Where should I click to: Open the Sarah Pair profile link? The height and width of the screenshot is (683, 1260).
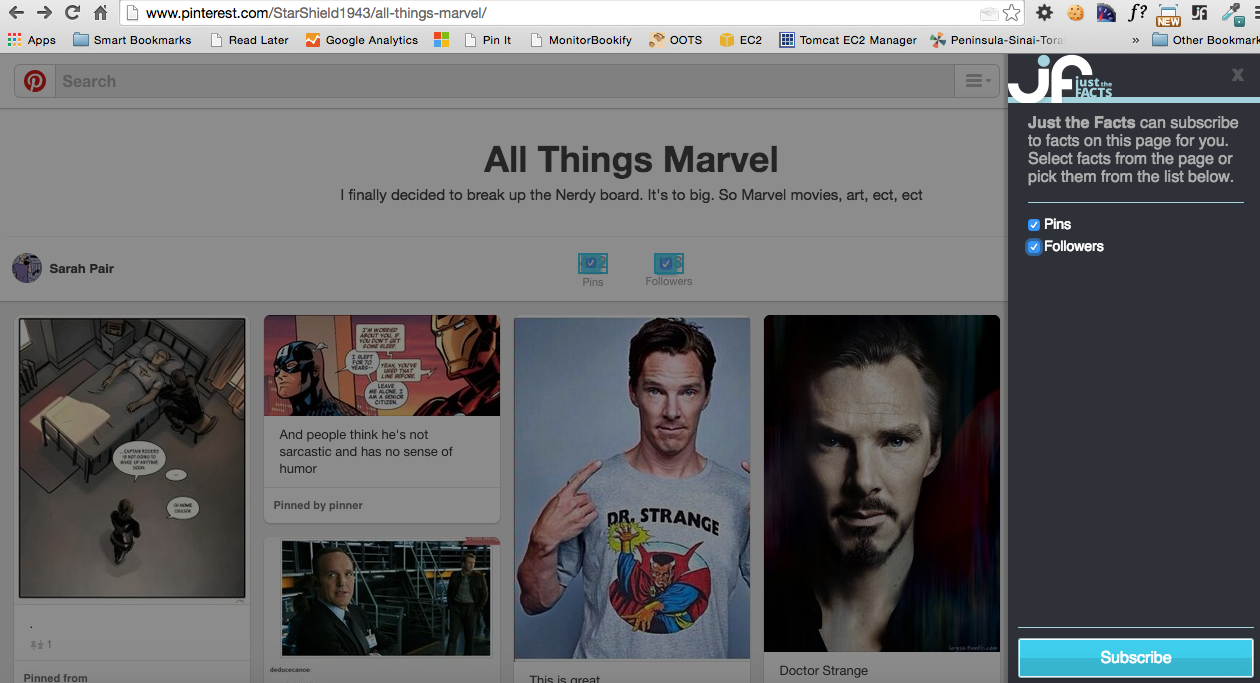(82, 269)
